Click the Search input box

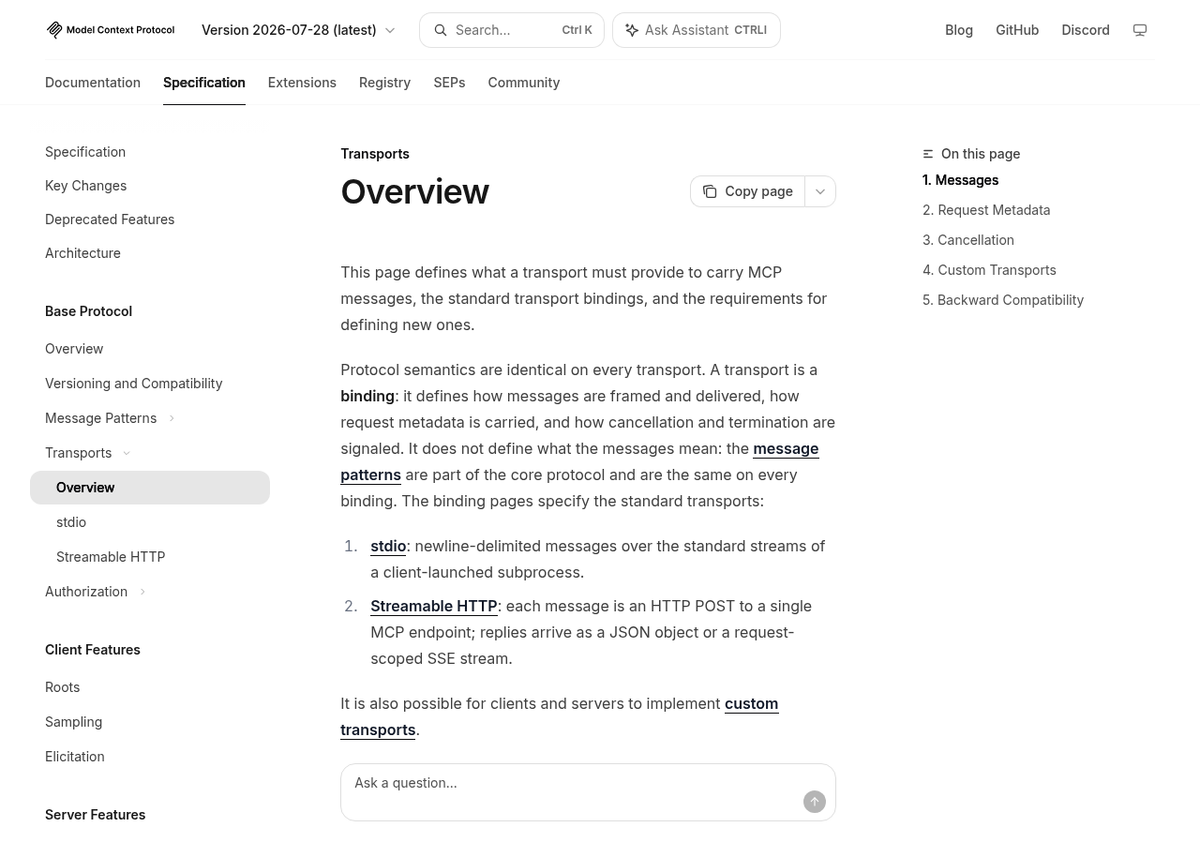(512, 30)
